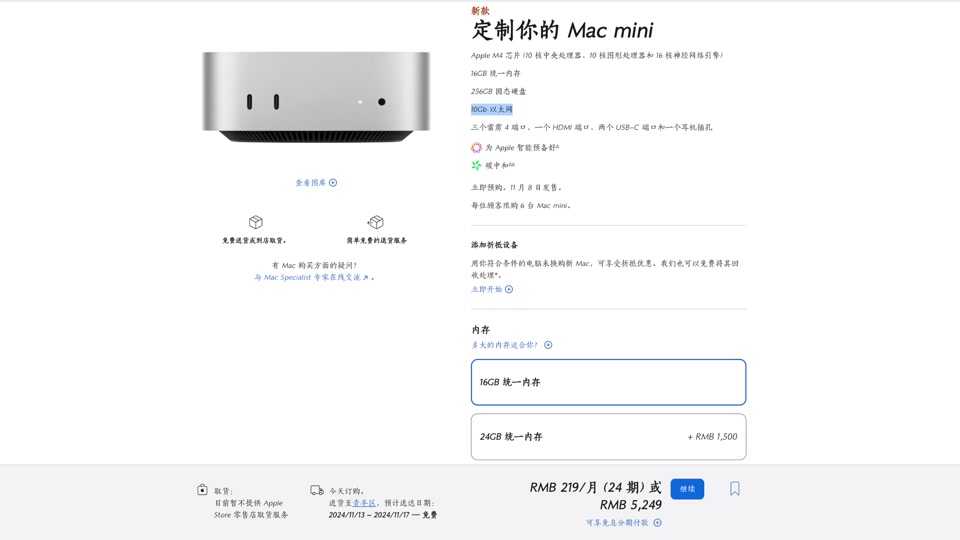Image resolution: width=960 pixels, height=540 pixels.
Task: Click the free delivery box icon
Action: tap(255, 222)
